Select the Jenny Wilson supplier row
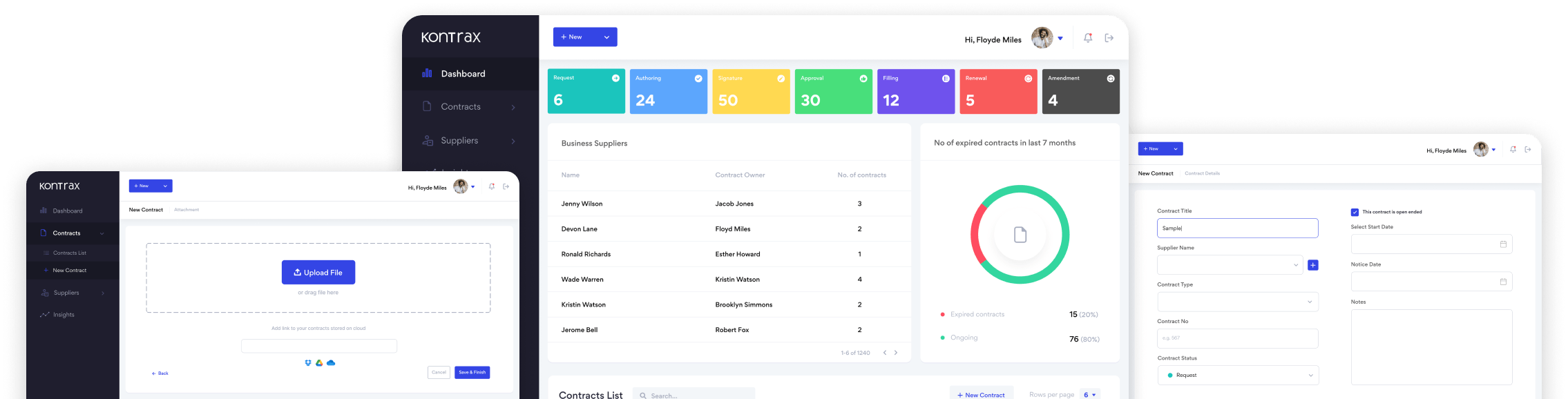 pyautogui.click(x=729, y=204)
